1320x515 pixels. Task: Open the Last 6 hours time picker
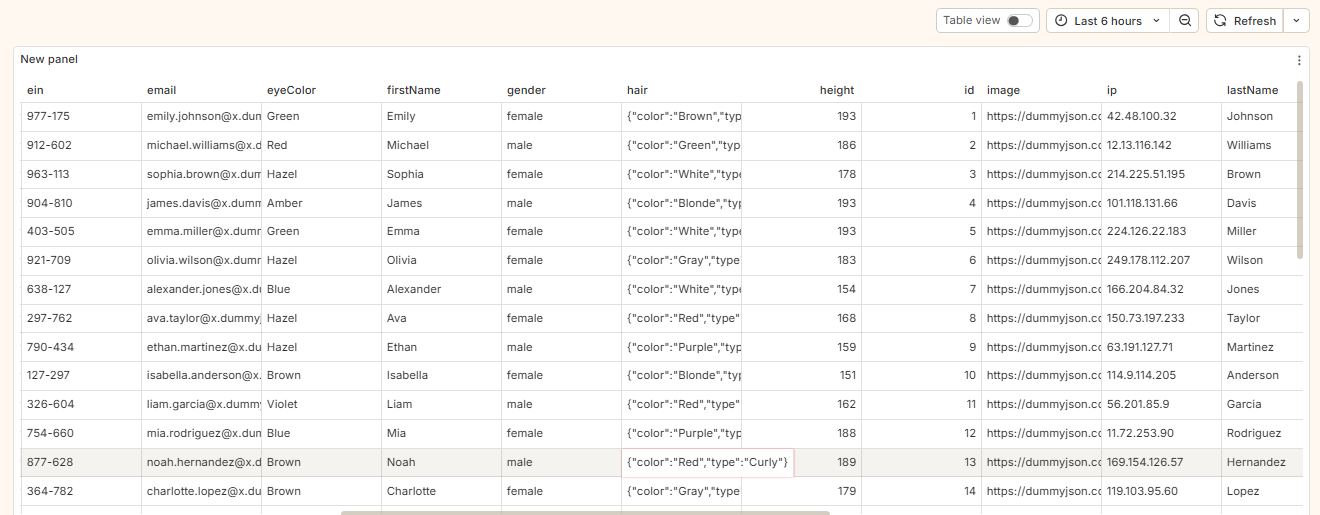pos(1107,21)
